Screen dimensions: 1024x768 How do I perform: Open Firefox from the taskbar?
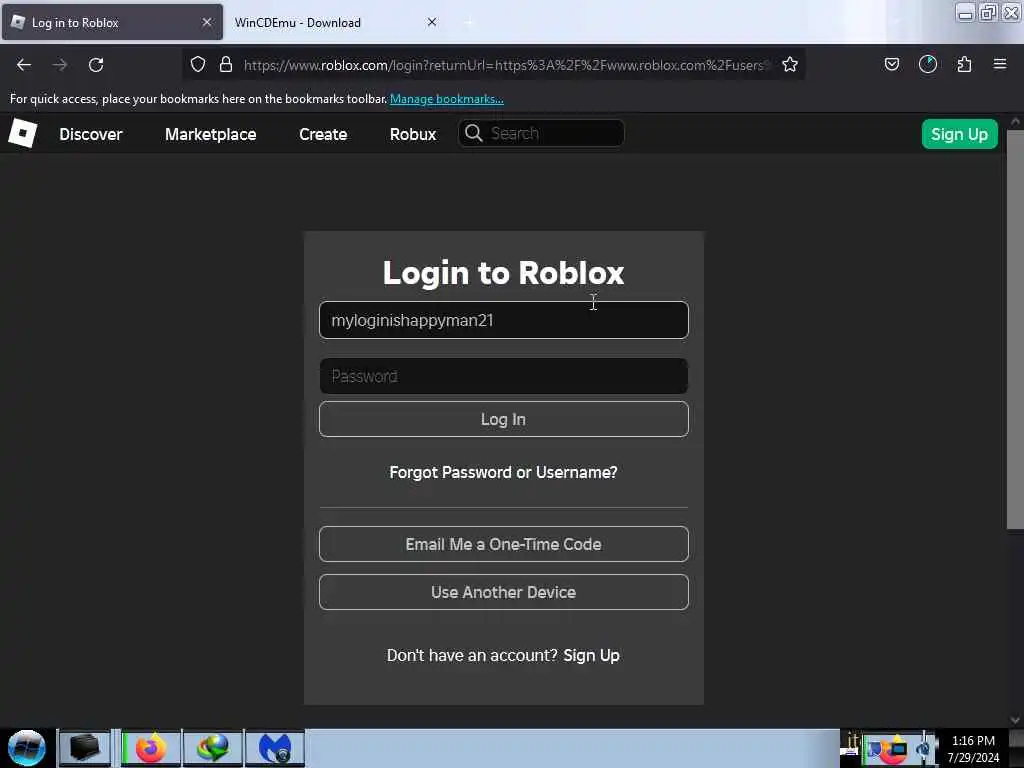pos(151,748)
